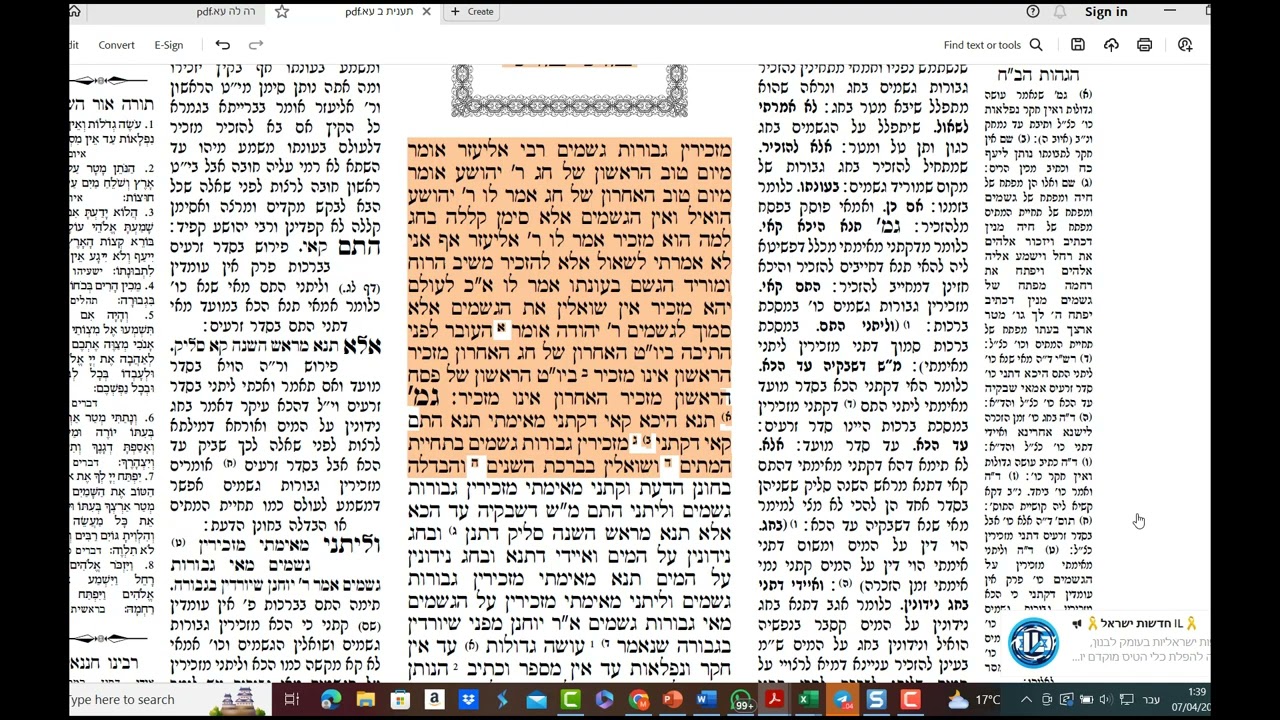Launch Microsoft Edge from the taskbar
Viewport: 1280px width, 720px height.
click(x=330, y=700)
